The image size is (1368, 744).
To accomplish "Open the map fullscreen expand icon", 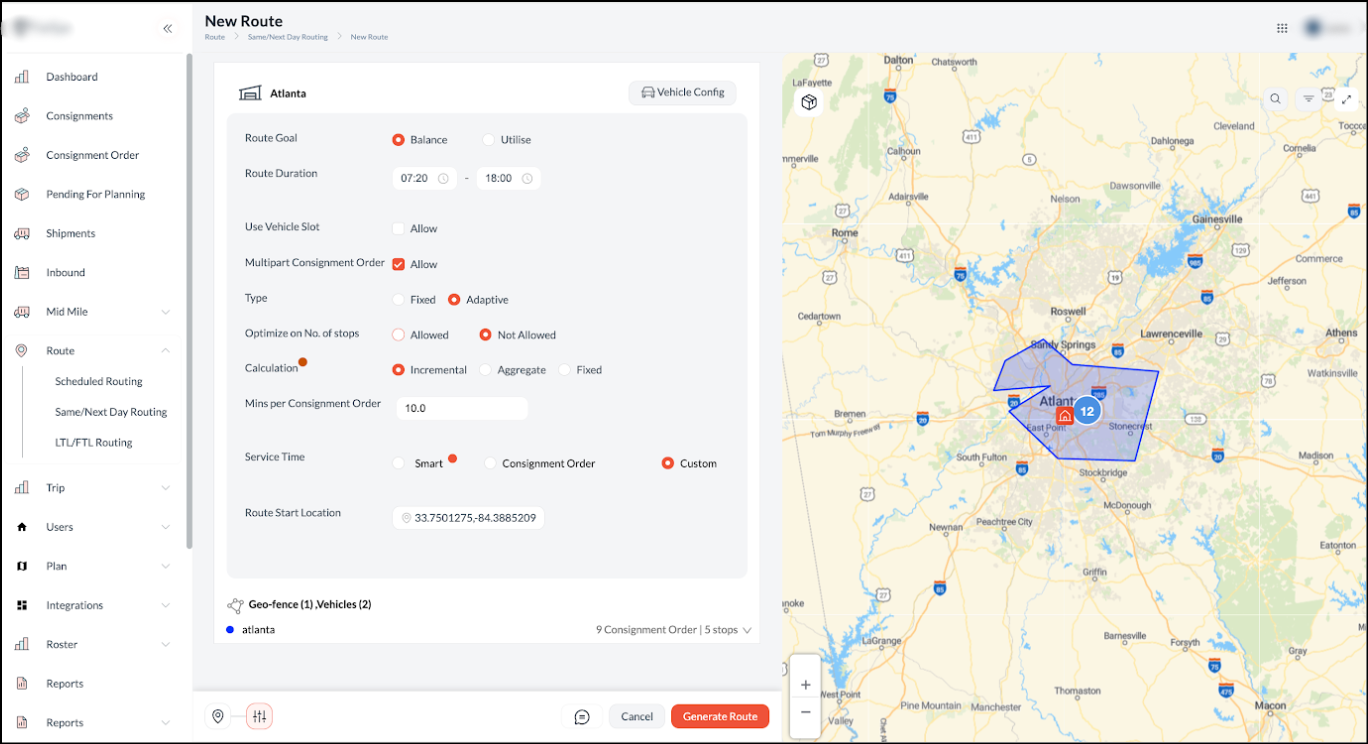I will click(x=1346, y=99).
